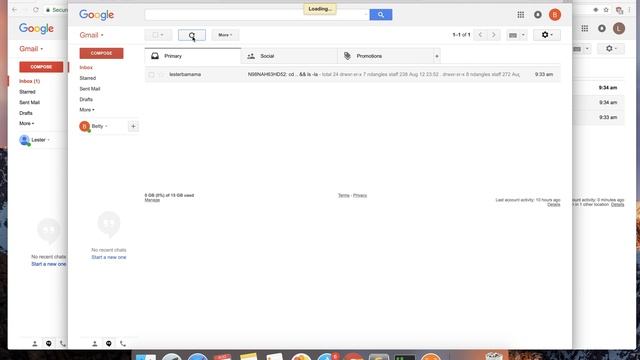The width and height of the screenshot is (640, 360).
Task: Open the Terms link in the footer
Action: click(x=344, y=196)
